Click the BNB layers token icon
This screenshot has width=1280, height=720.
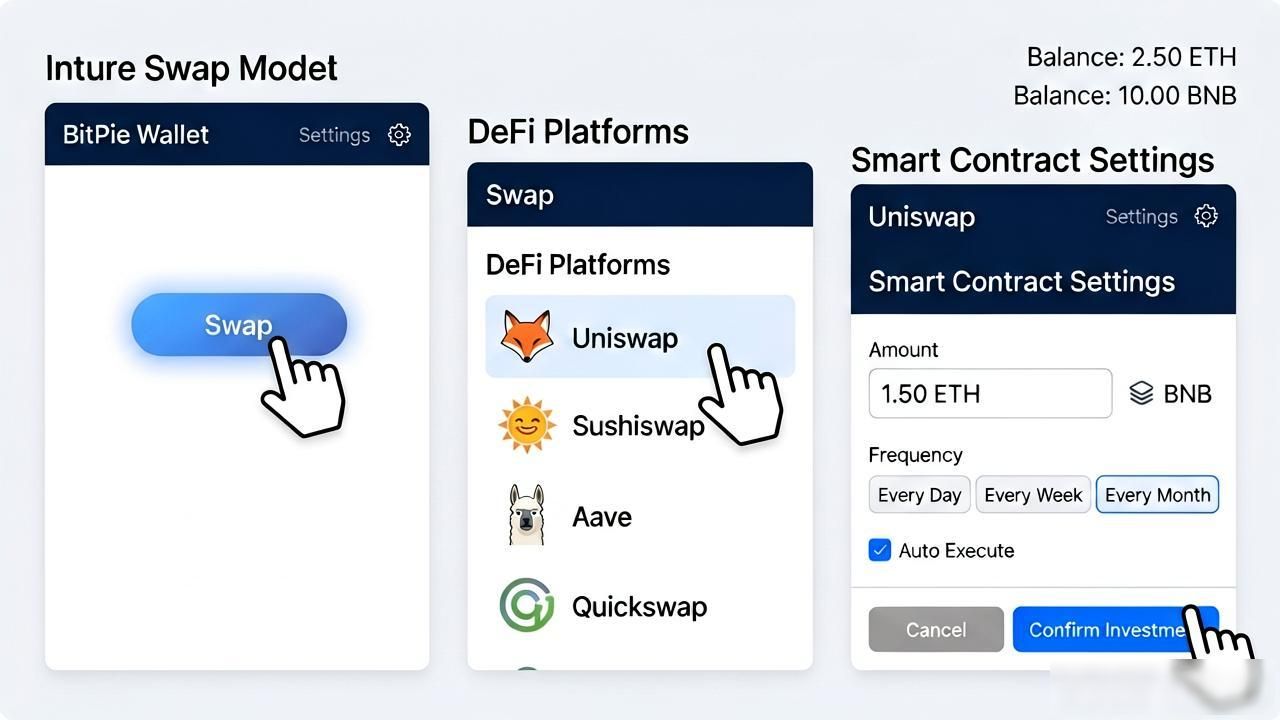(x=1141, y=393)
